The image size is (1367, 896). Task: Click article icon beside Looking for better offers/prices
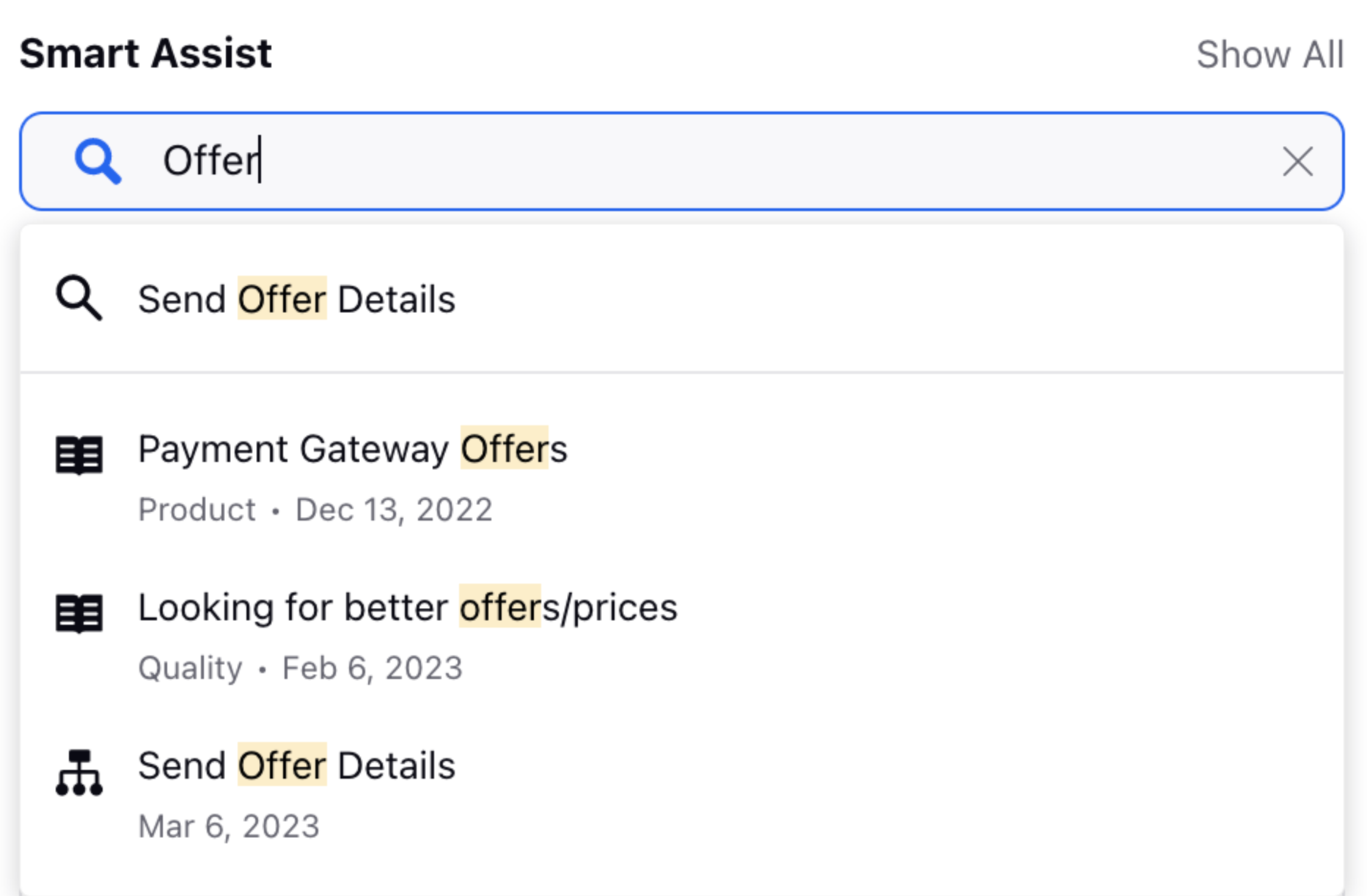pyautogui.click(x=79, y=614)
